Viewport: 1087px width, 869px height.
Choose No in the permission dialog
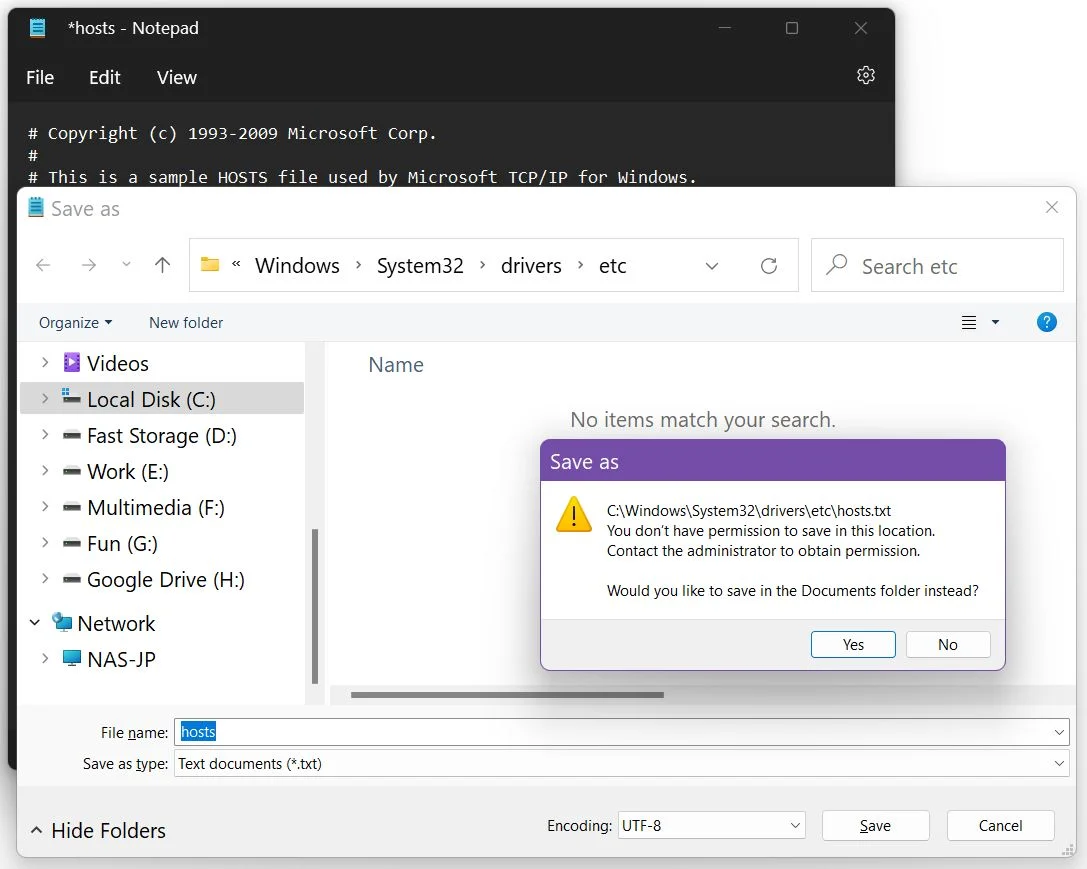pyautogui.click(x=948, y=644)
